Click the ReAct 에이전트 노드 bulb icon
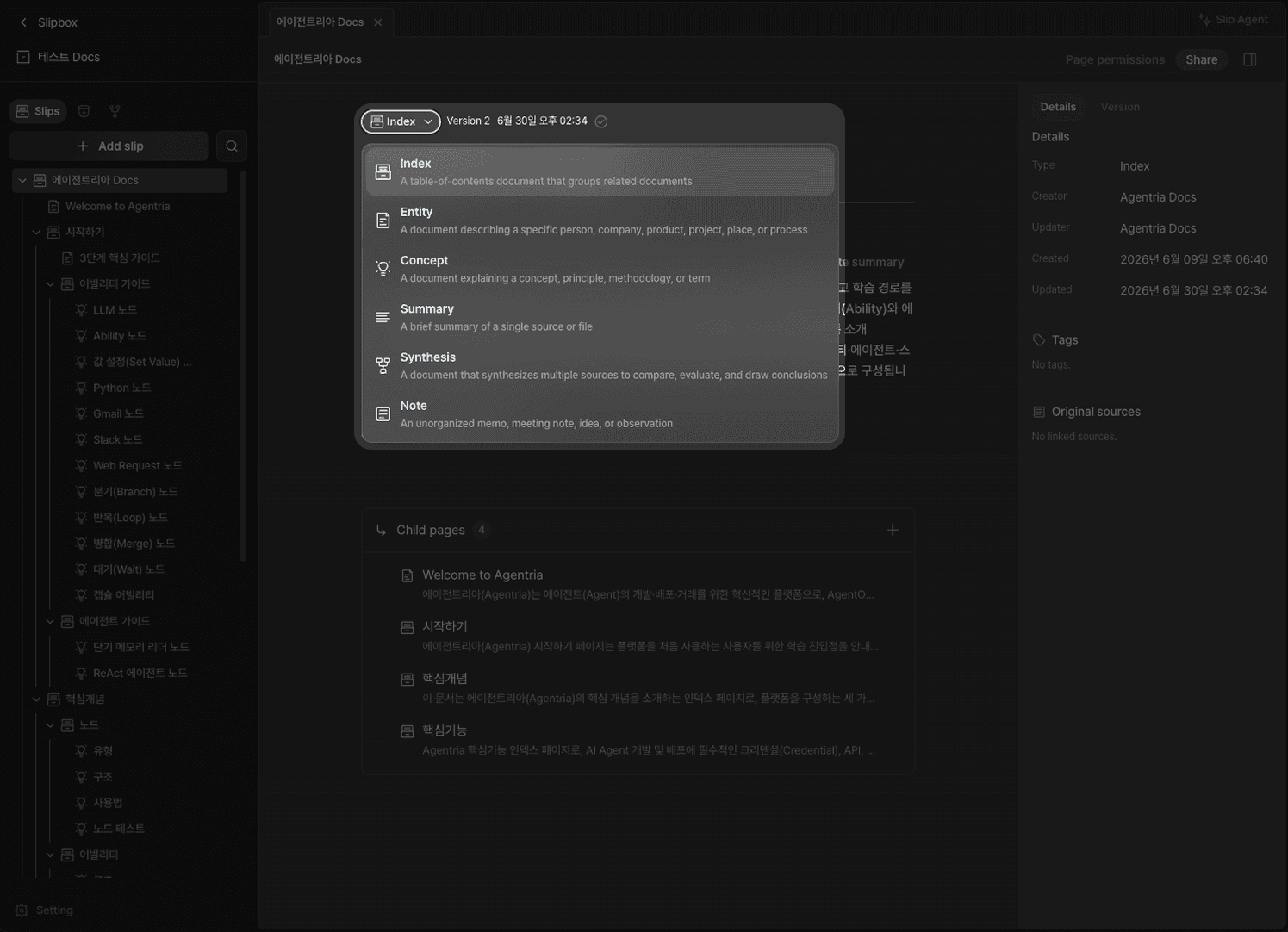This screenshot has width=1288, height=932. [81, 673]
